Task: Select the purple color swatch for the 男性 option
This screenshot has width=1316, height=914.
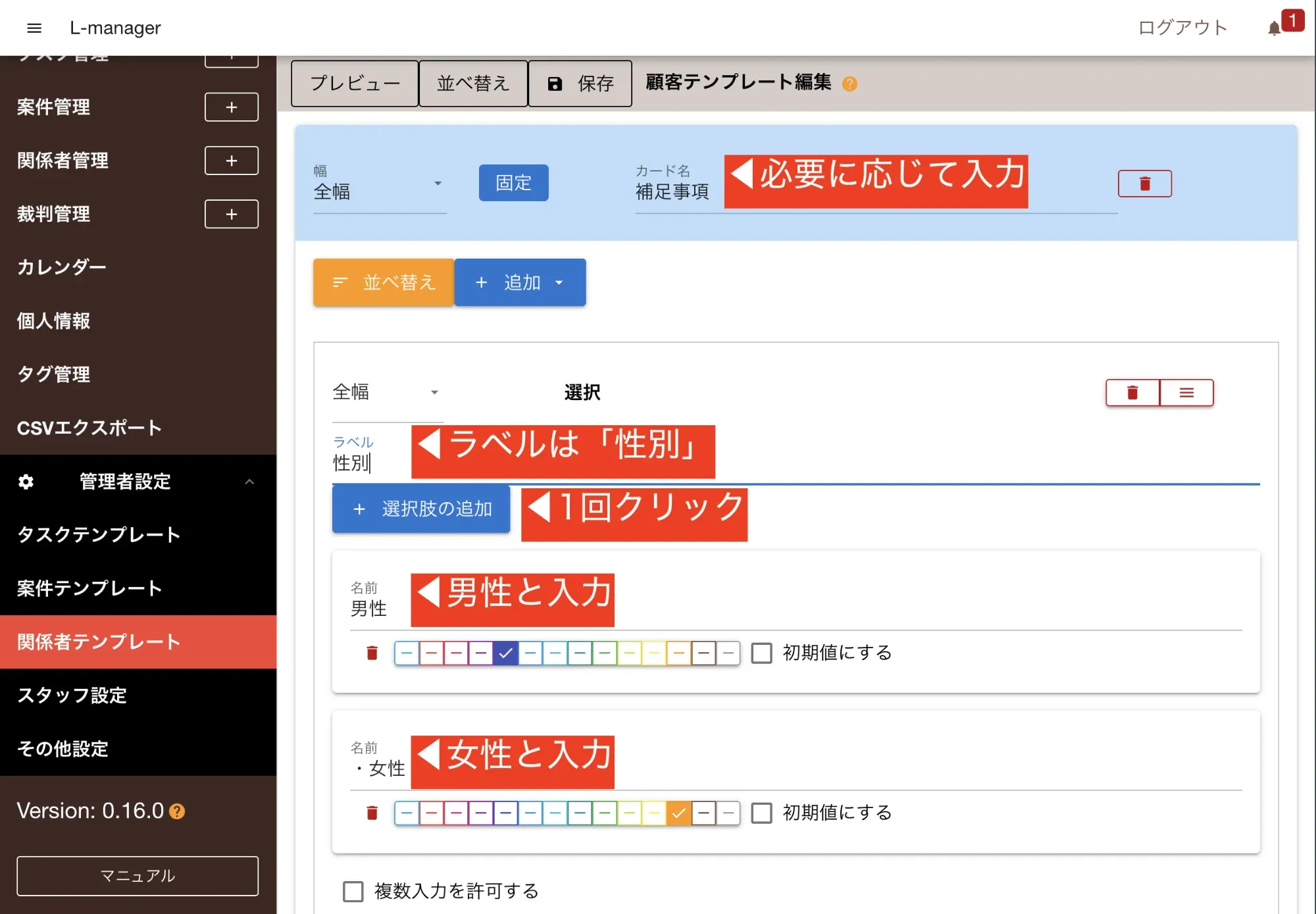Action: [x=481, y=653]
